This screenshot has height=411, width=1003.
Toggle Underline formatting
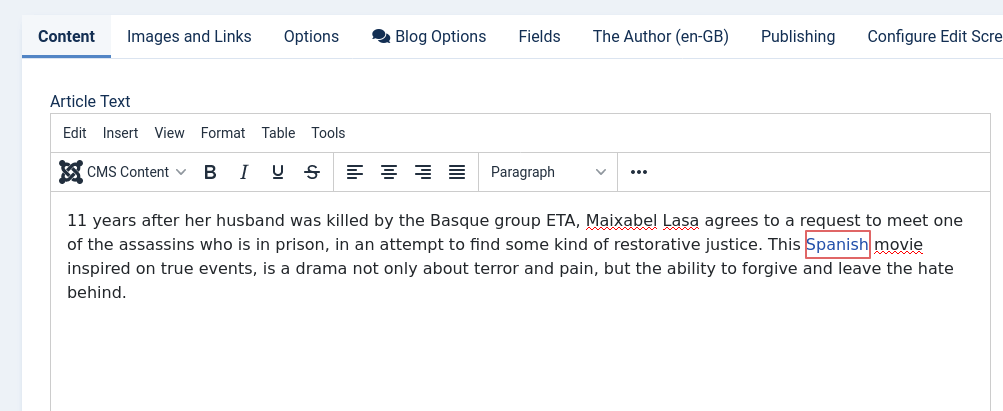click(x=278, y=172)
